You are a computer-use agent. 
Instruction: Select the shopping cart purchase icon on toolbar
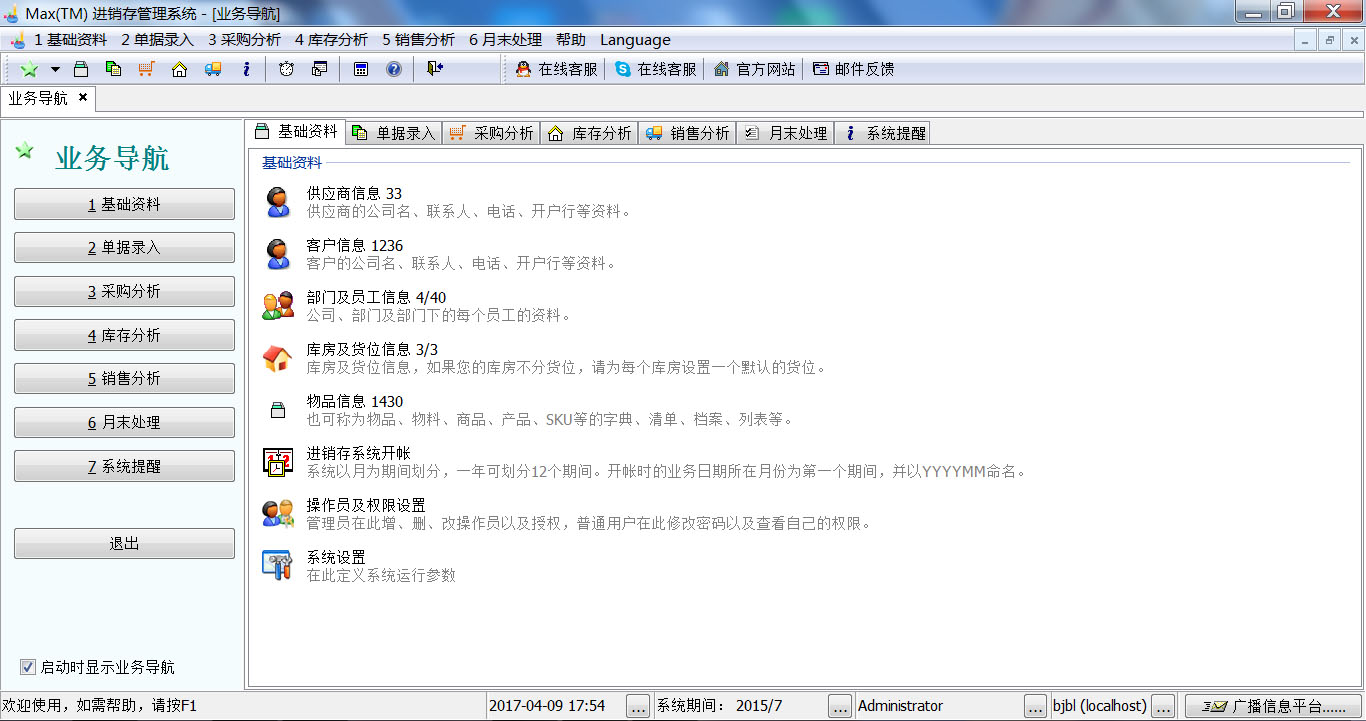146,69
